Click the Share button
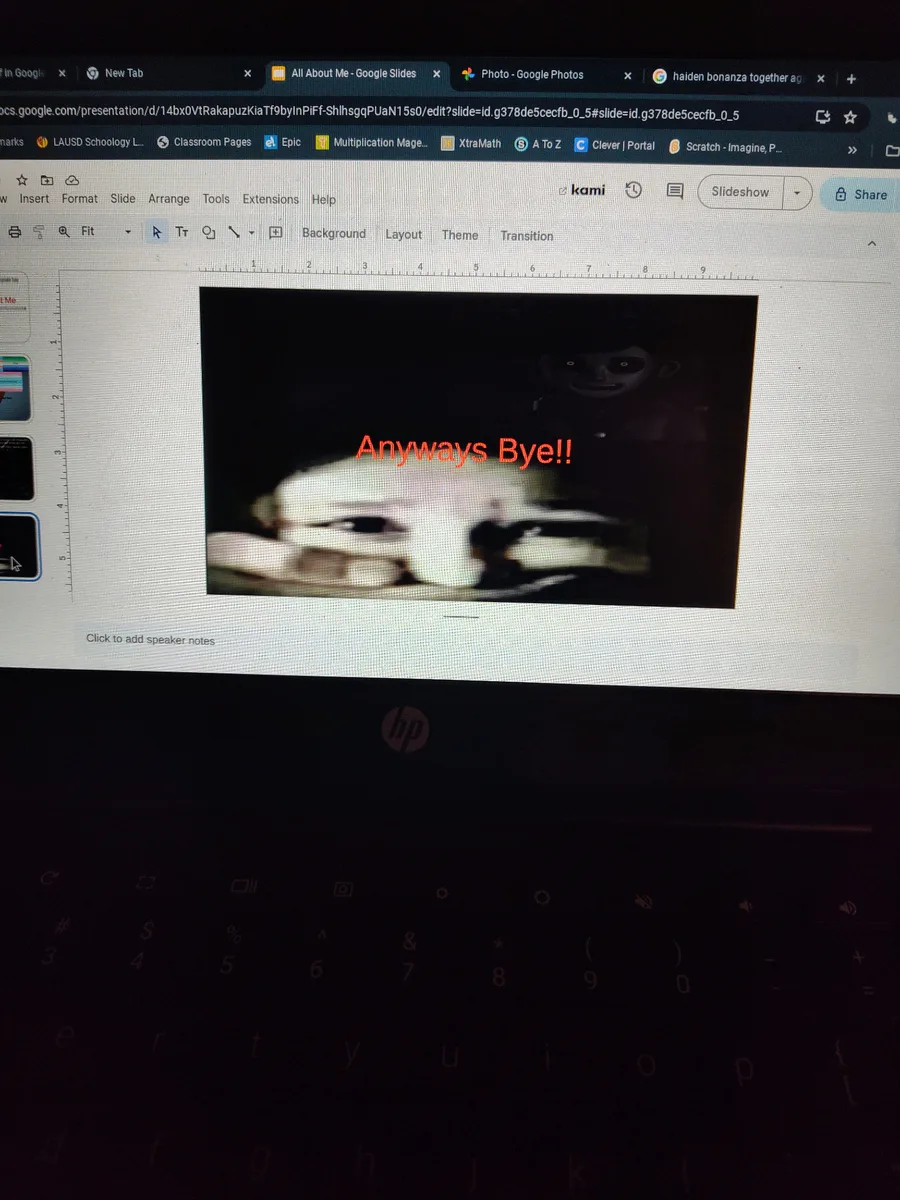900x1200 pixels. (861, 195)
